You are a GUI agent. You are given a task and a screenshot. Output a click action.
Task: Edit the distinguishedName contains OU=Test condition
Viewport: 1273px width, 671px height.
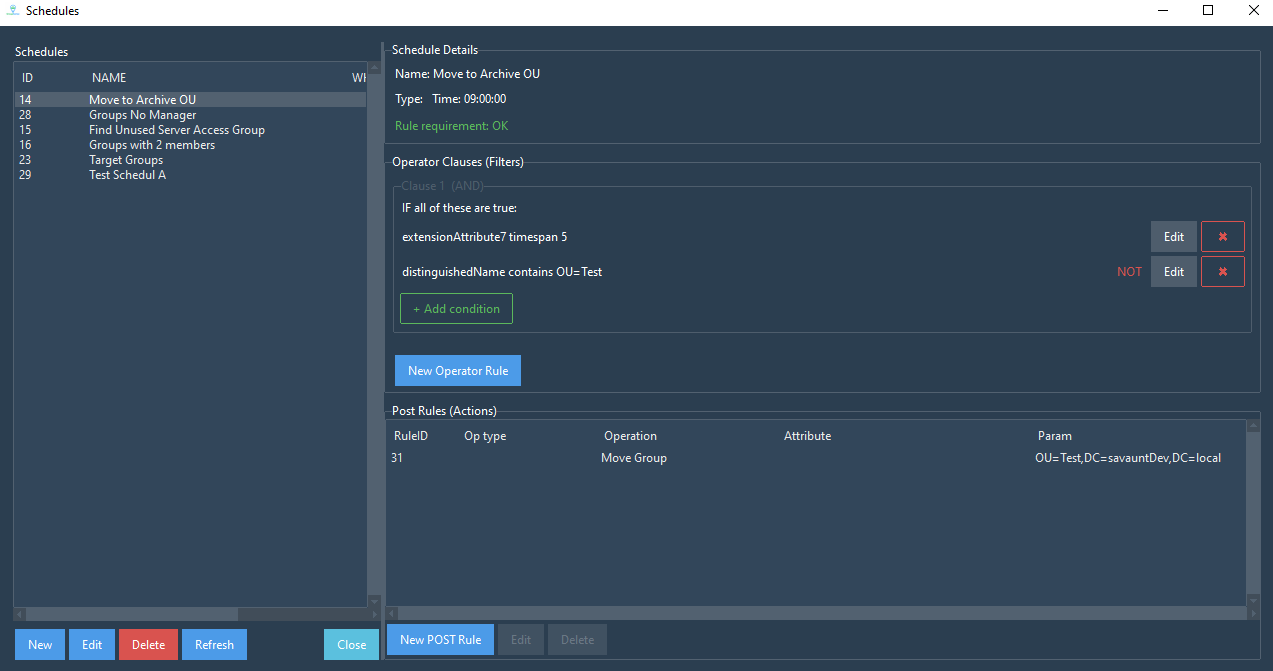(1173, 272)
